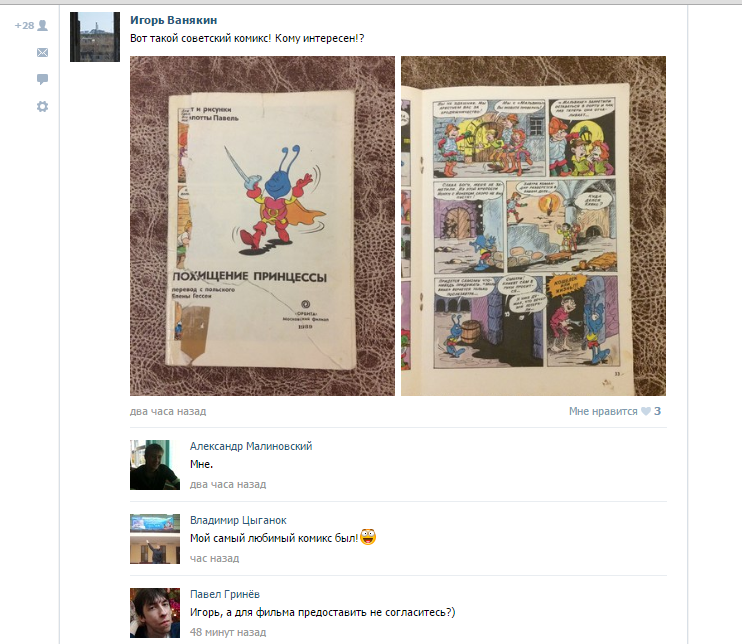The height and width of the screenshot is (644, 742).
Task: Open the settings gear icon
Action: 42,106
